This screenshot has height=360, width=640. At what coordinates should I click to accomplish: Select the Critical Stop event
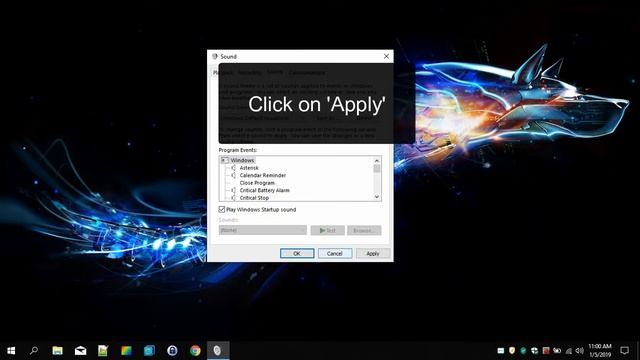tap(254, 198)
